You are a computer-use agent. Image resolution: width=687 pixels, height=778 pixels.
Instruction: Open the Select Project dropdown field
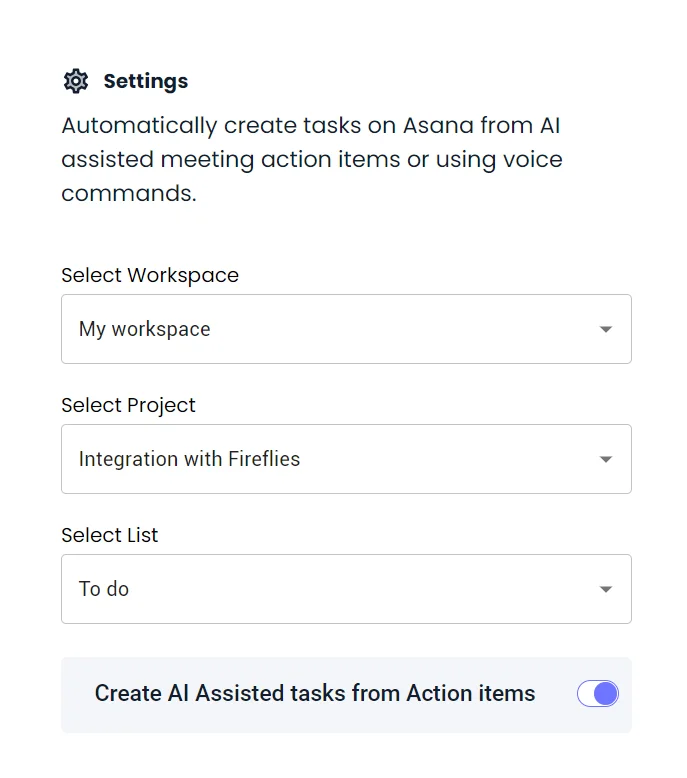pos(346,459)
